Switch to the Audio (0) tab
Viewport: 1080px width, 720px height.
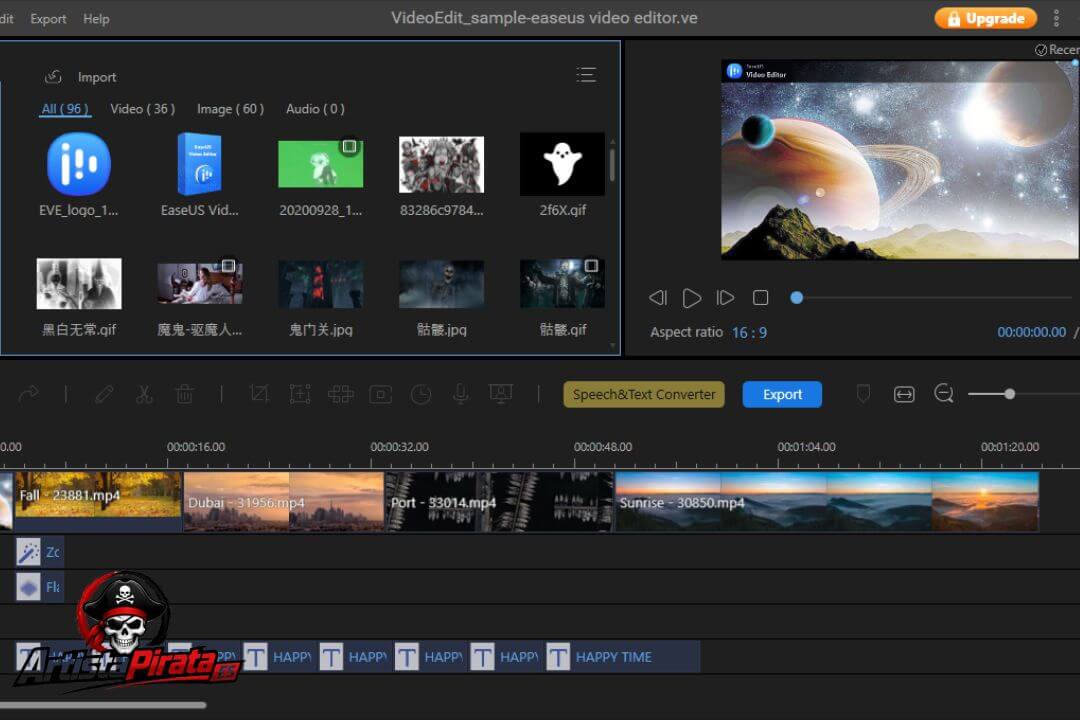[315, 109]
